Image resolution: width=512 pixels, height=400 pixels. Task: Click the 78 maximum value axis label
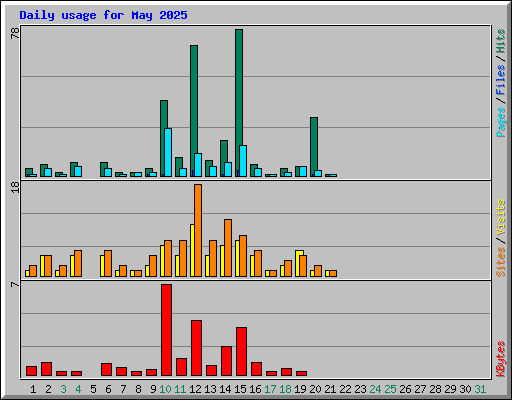(x=15, y=33)
